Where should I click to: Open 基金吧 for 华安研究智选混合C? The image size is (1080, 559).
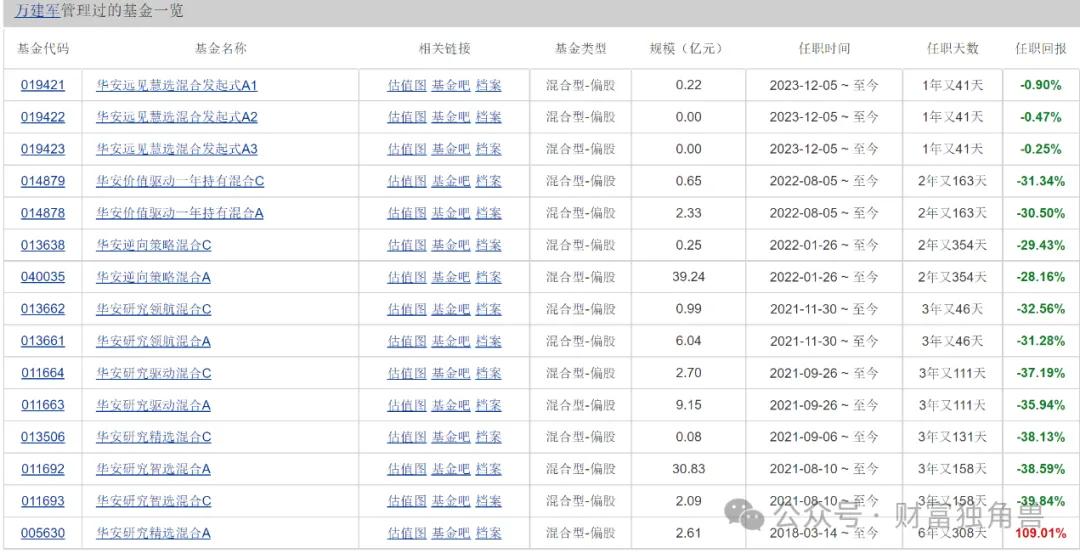[x=451, y=501]
